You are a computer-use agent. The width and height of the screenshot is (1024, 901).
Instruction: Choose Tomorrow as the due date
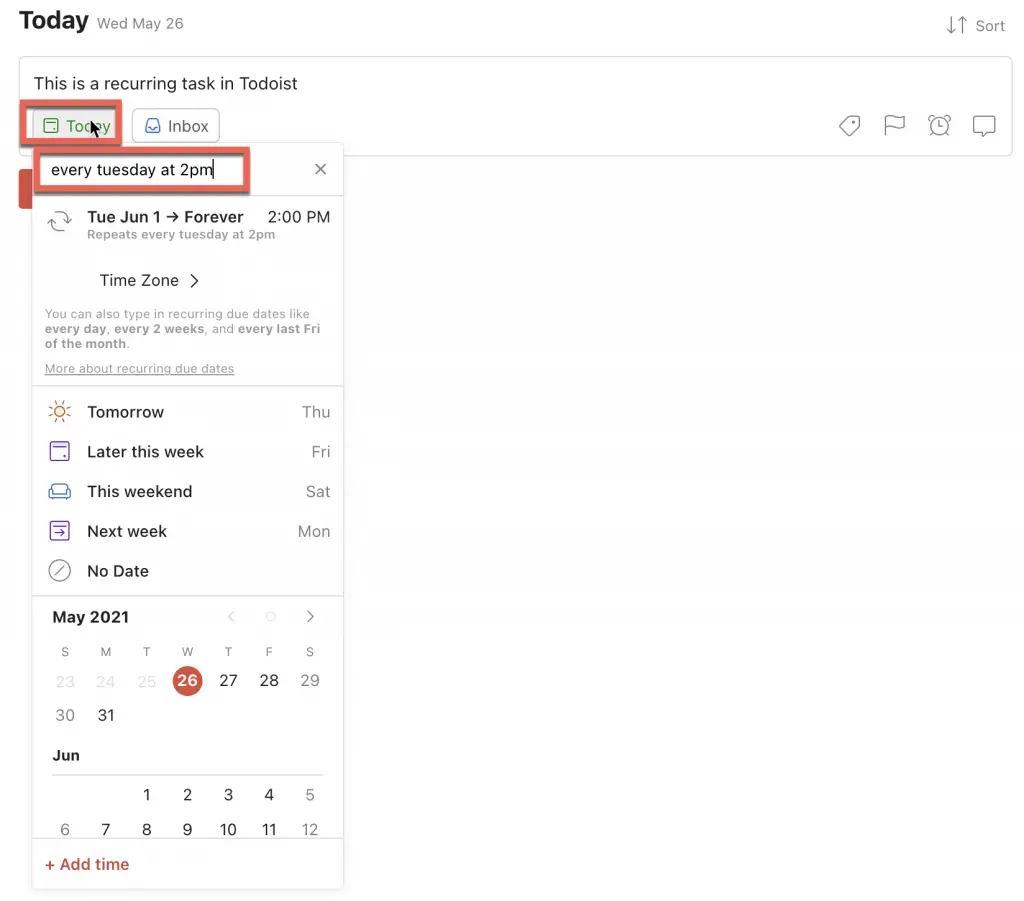(188, 412)
